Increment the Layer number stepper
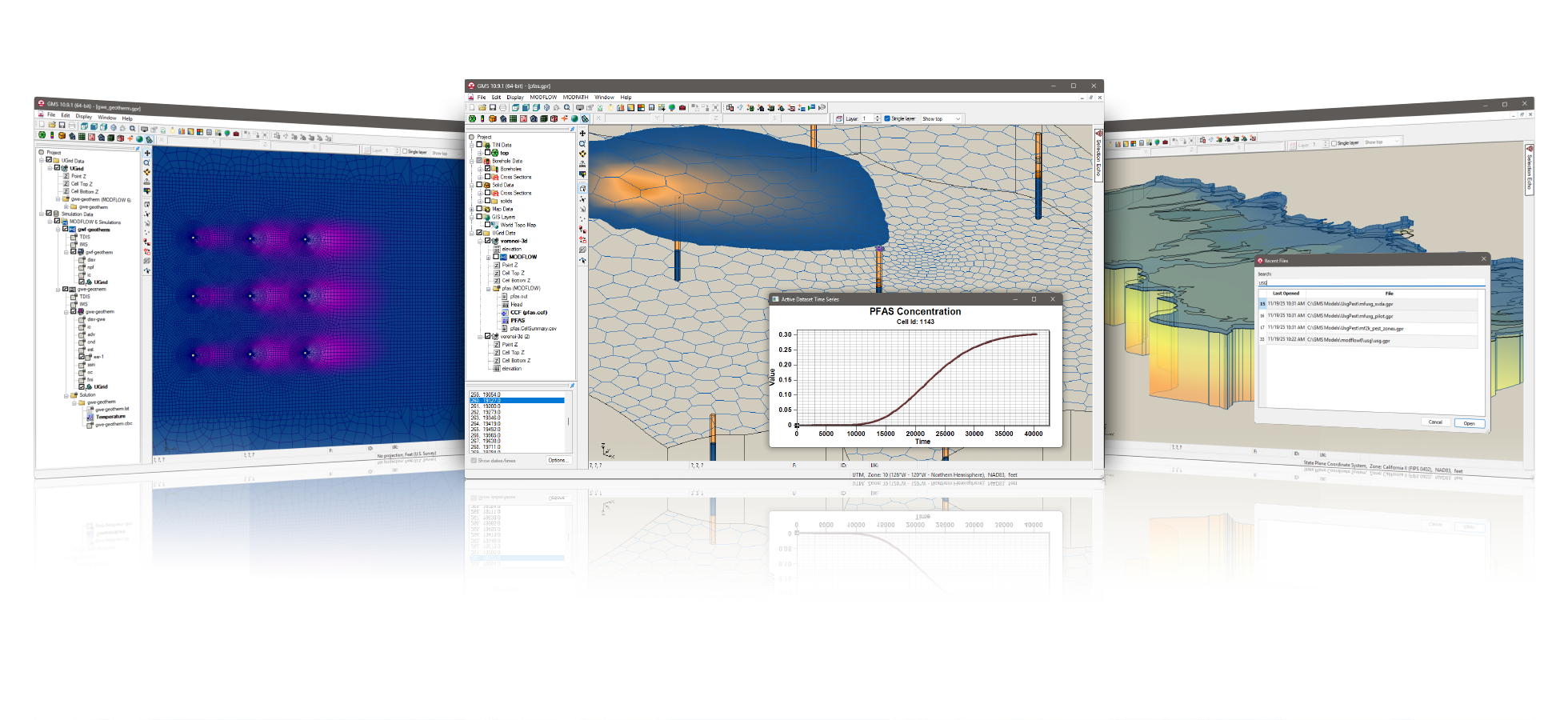Image resolution: width=1568 pixels, height=720 pixels. coord(878,116)
